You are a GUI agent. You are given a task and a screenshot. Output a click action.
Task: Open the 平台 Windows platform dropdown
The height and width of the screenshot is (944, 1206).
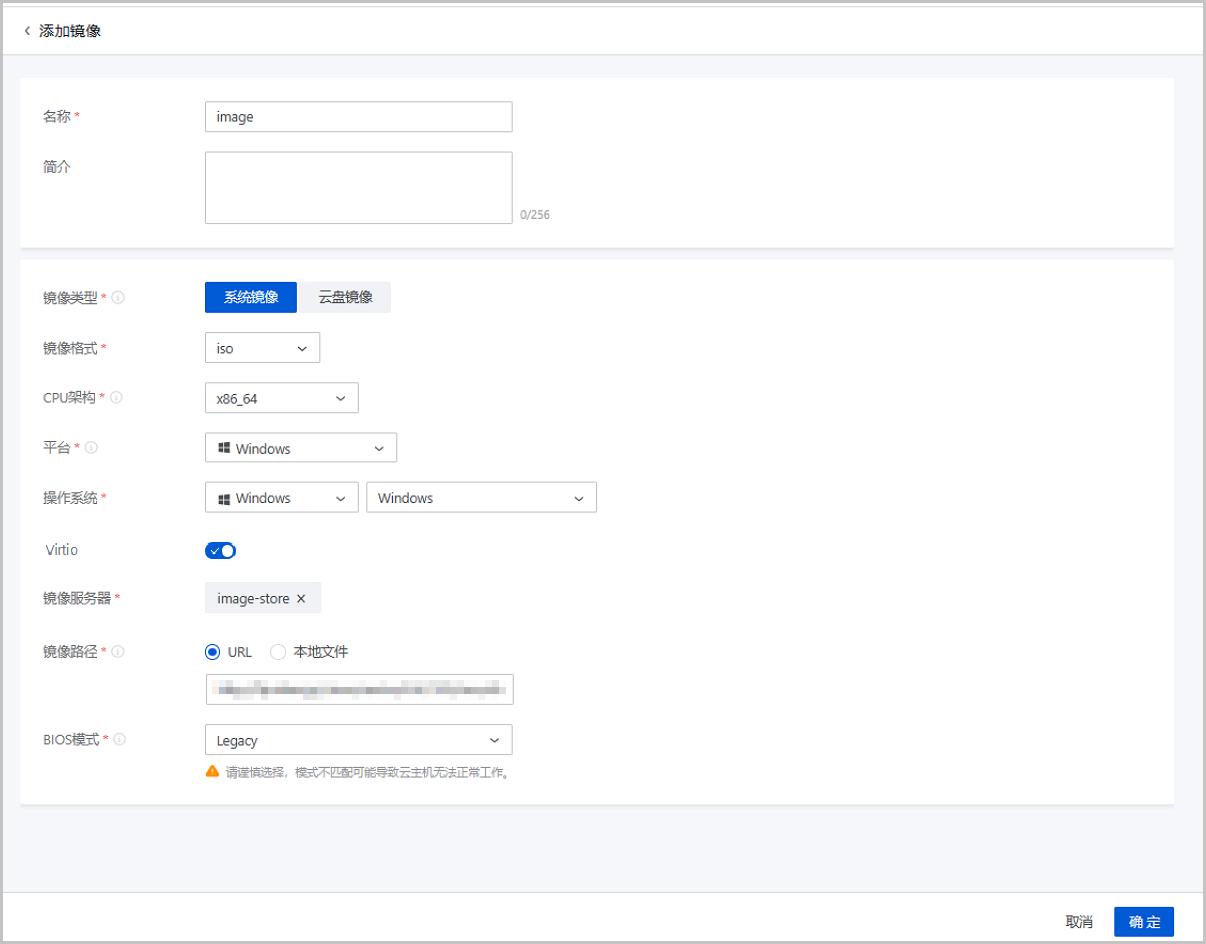coord(301,448)
